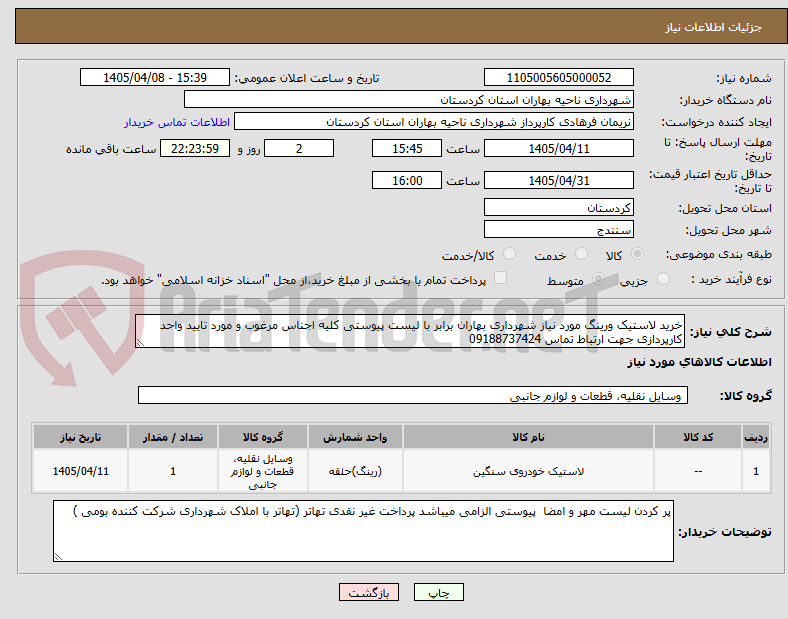This screenshot has height=619, width=788.
Task: Click the بازگشت back button
Action: (x=369, y=592)
